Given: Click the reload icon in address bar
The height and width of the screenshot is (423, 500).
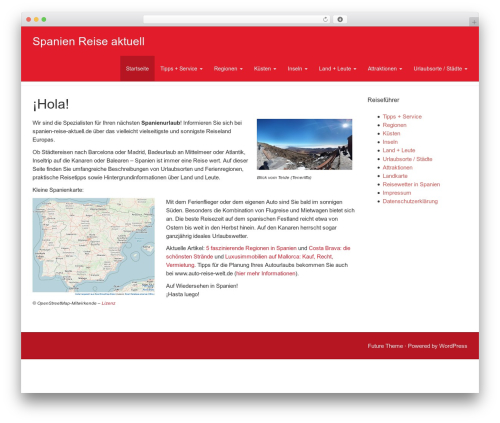Looking at the screenshot, I should tap(325, 19).
